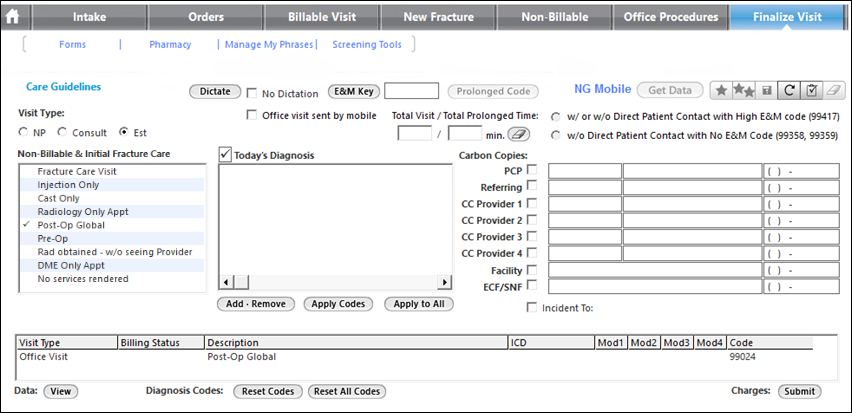
Task: Click the circular refresh arrow icon
Action: [788, 91]
